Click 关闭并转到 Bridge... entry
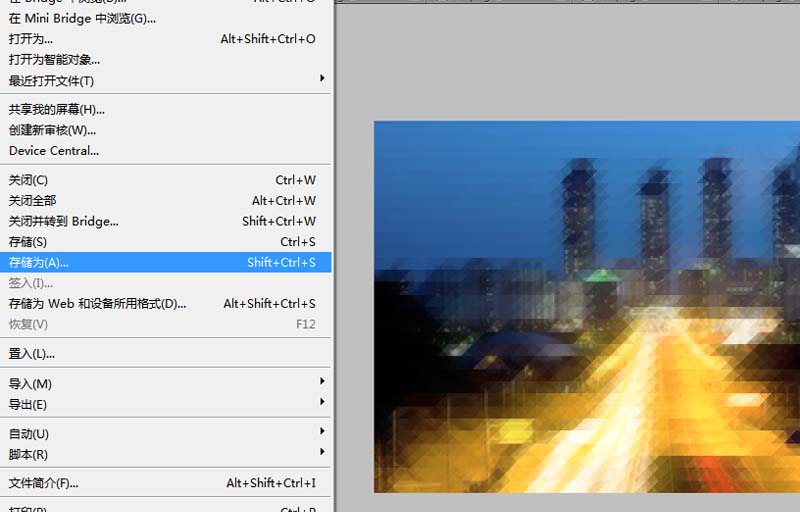Viewport: 800px width, 512px height. pyautogui.click(x=165, y=221)
